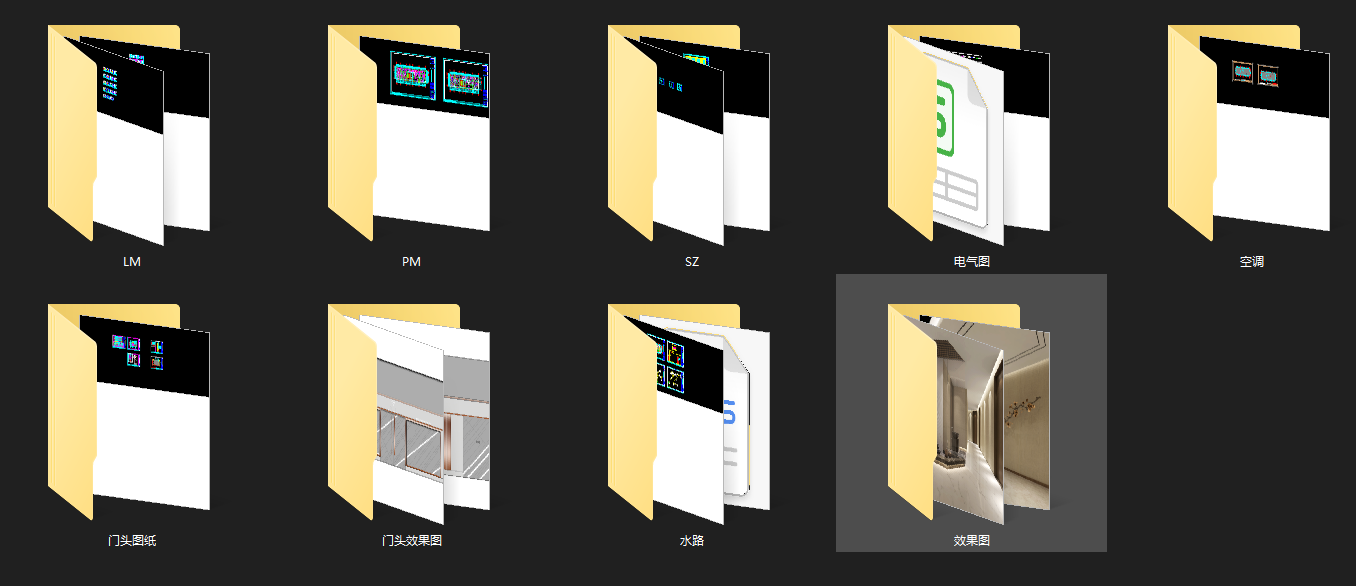Click the 效果图 folder name
1356x586 pixels.
pyautogui.click(x=972, y=541)
